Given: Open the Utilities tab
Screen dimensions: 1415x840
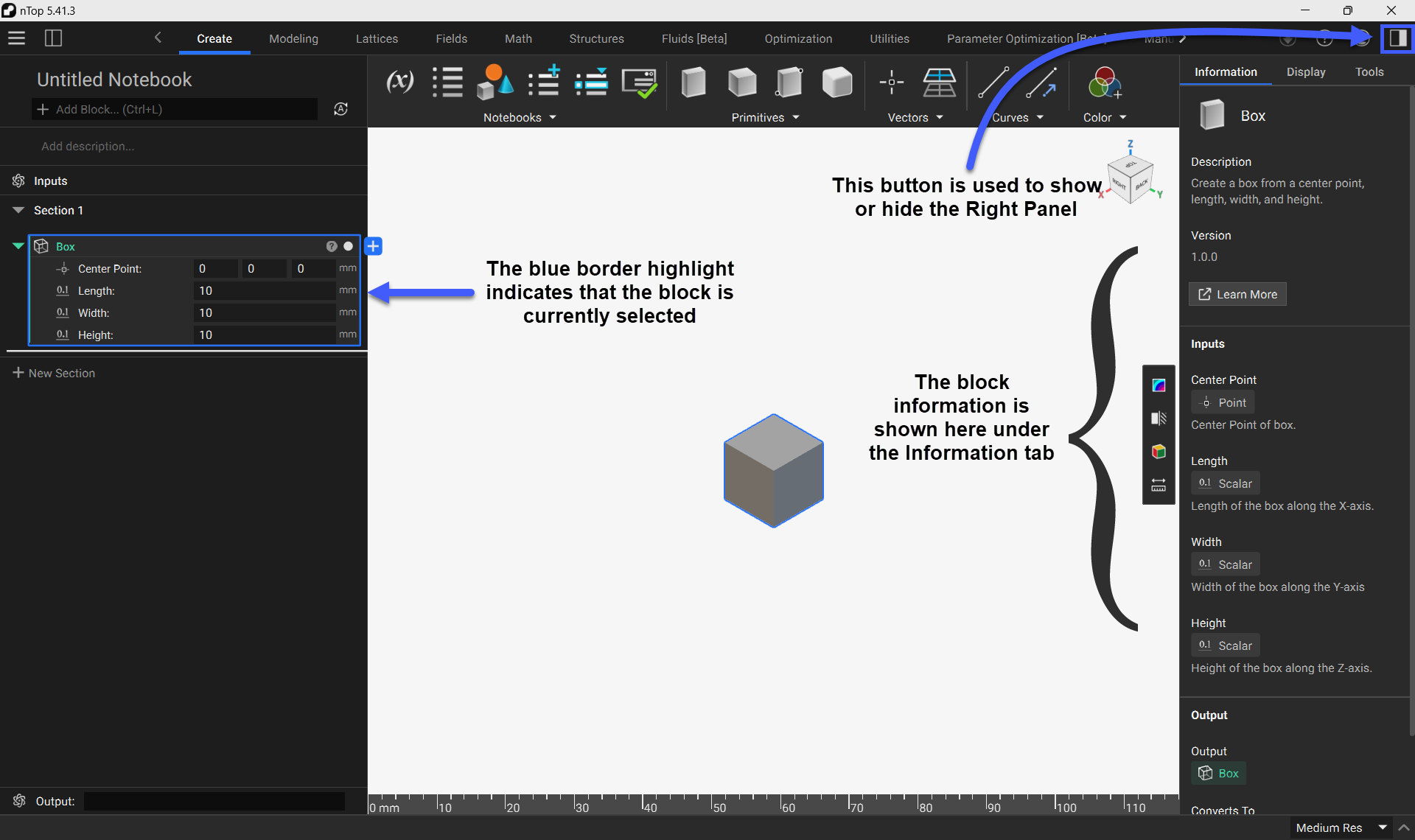Looking at the screenshot, I should pyautogui.click(x=889, y=38).
